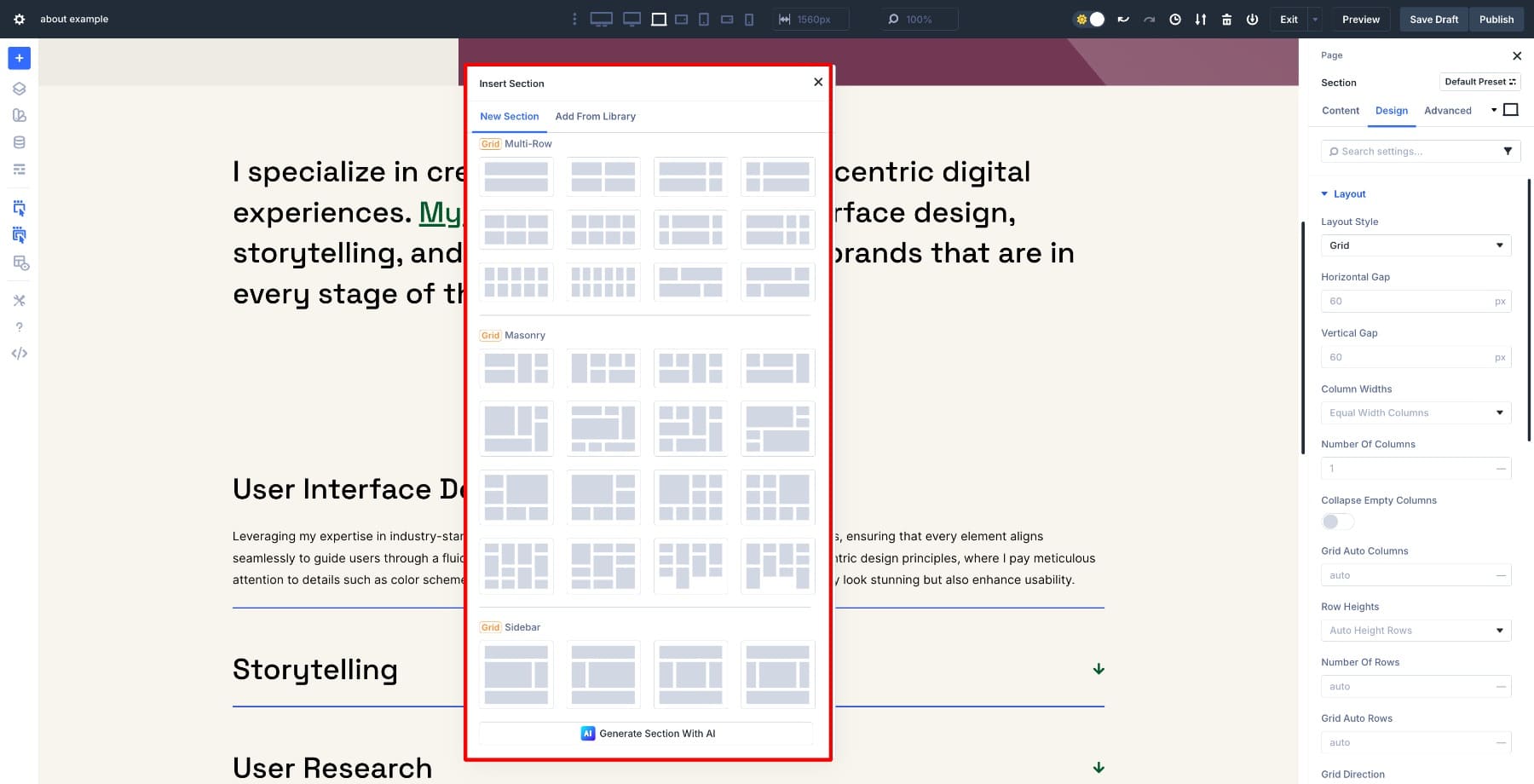Select first Grid Sidebar layout thumbnail
This screenshot has height=784, width=1534.
point(516,674)
